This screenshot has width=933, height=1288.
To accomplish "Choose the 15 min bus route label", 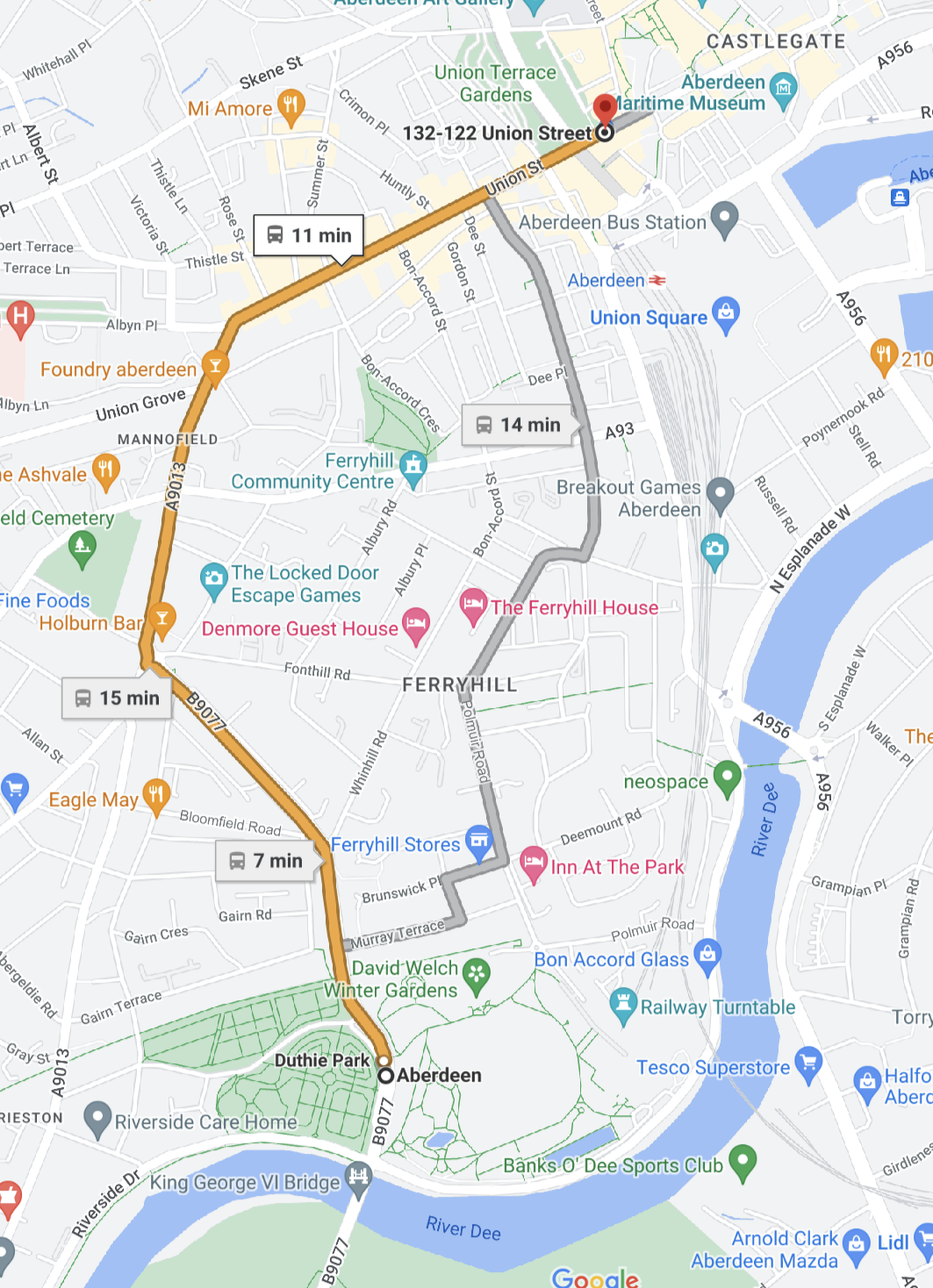I will [x=117, y=698].
